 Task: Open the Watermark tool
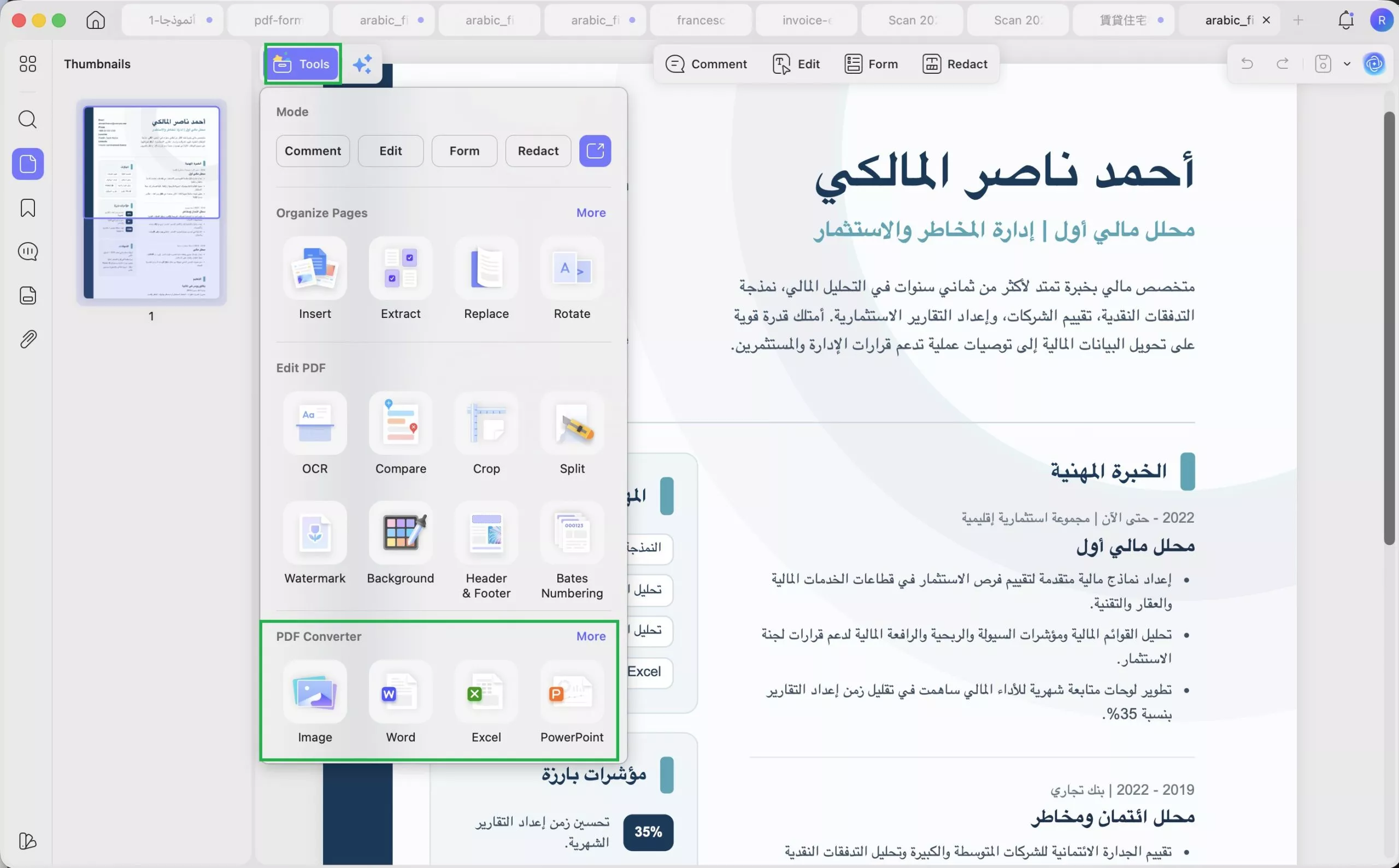pos(315,543)
